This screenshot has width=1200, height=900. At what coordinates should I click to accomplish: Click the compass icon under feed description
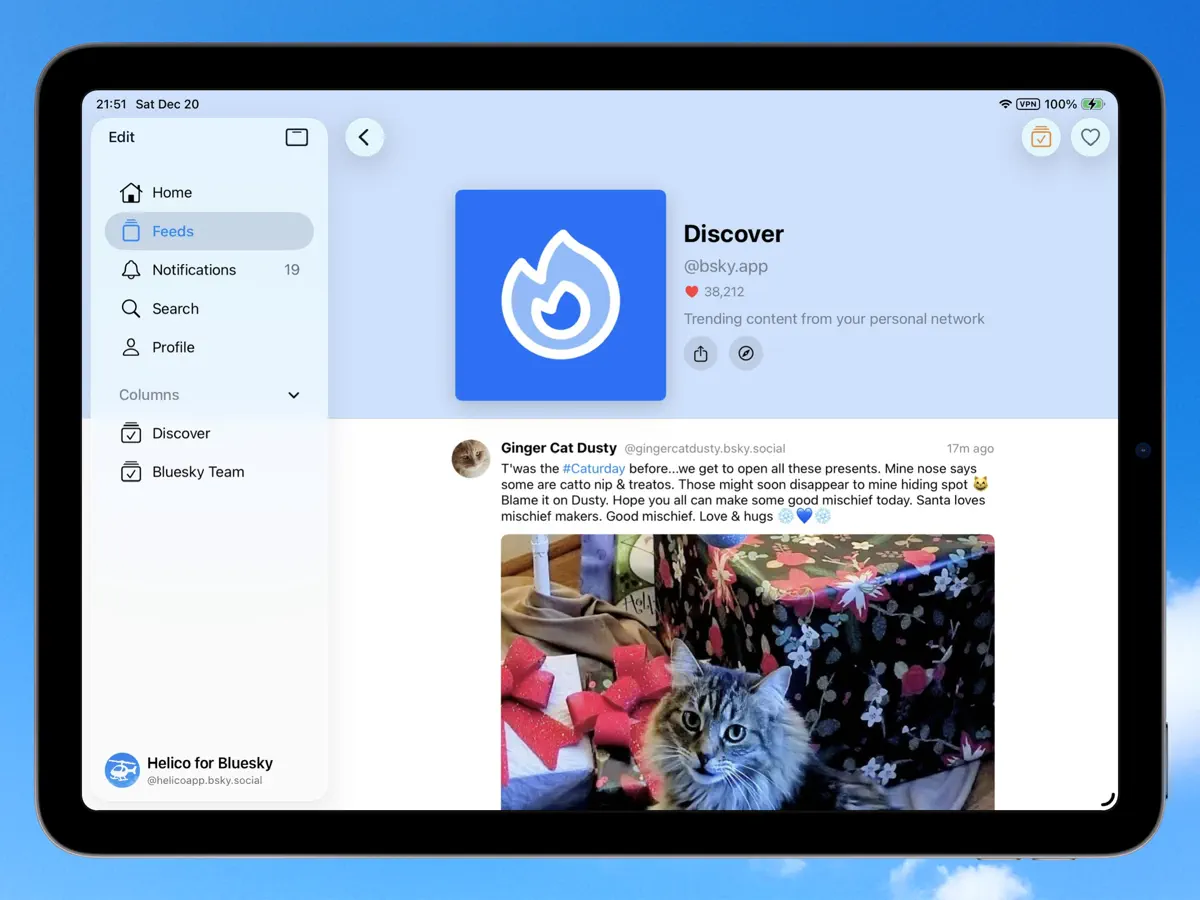coord(746,354)
